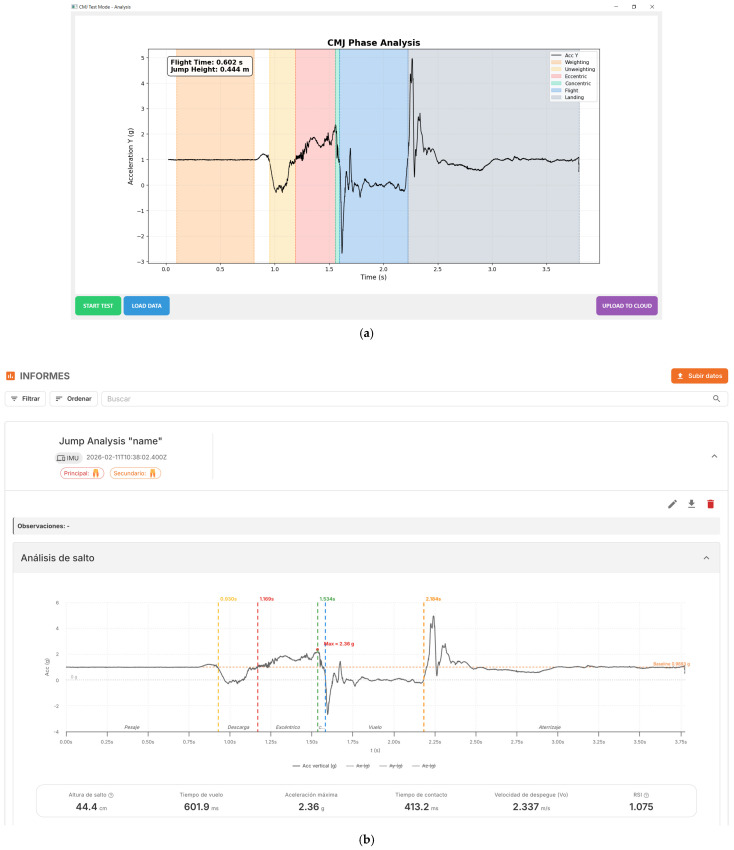Delete the report with red trash icon

click(710, 504)
